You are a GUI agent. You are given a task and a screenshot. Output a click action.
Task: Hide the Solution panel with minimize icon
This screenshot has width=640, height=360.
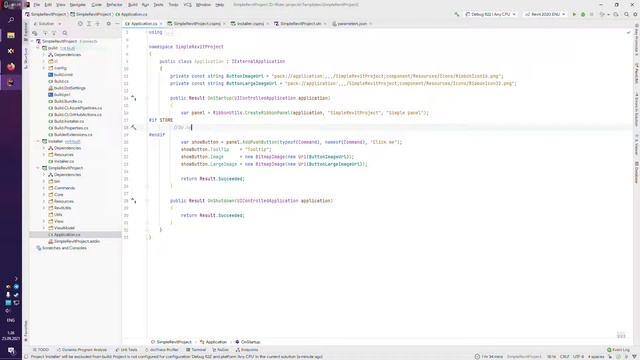(x=118, y=24)
